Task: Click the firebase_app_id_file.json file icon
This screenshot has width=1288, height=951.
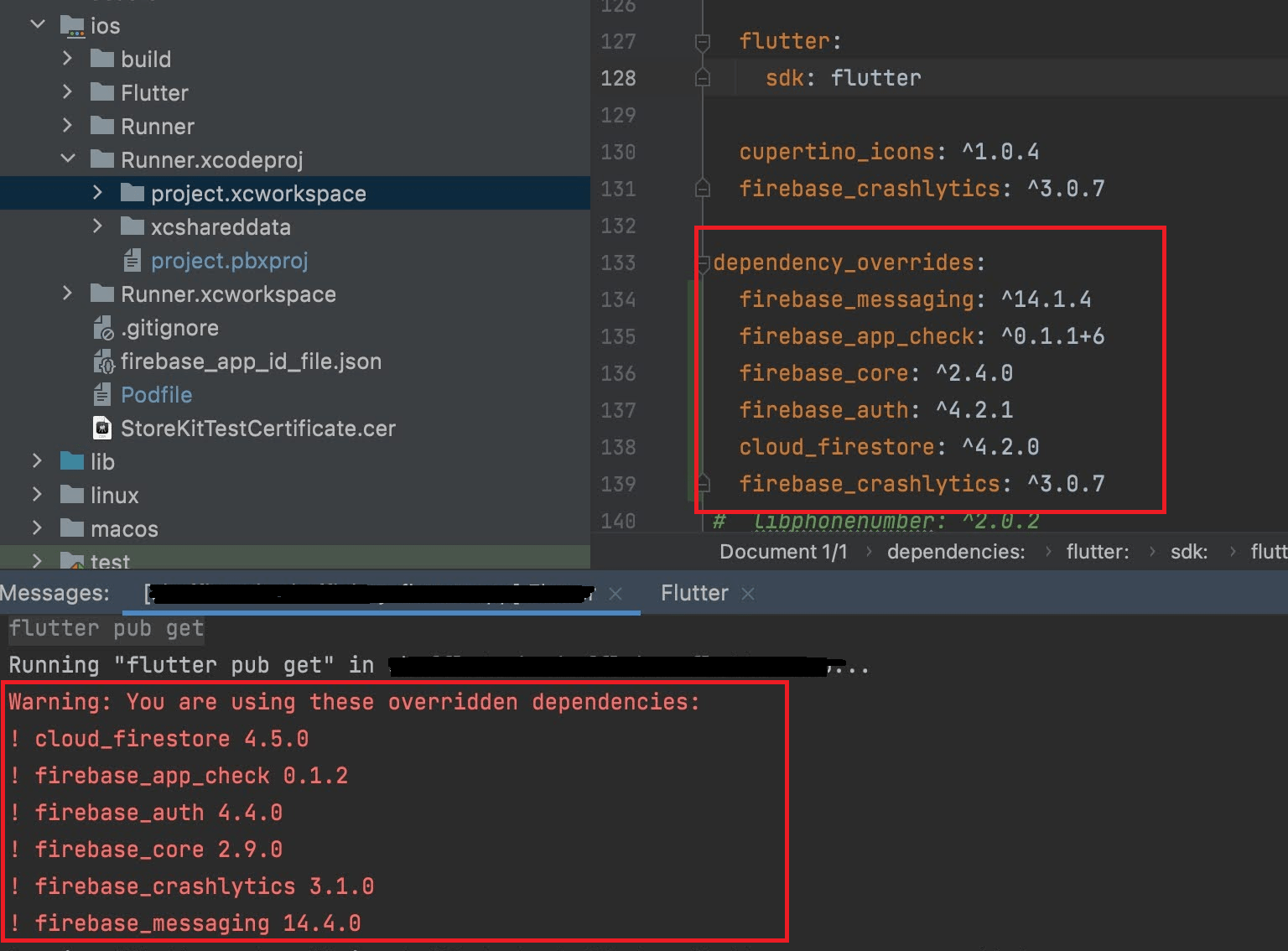Action: point(103,361)
